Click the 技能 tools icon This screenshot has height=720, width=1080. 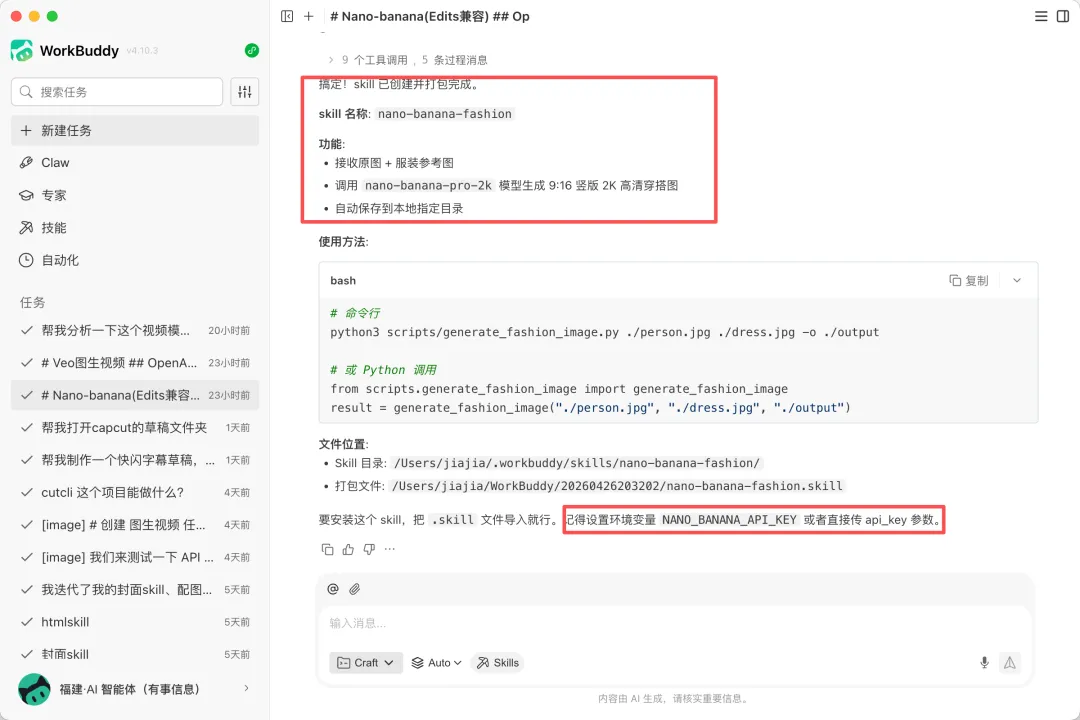[26, 227]
